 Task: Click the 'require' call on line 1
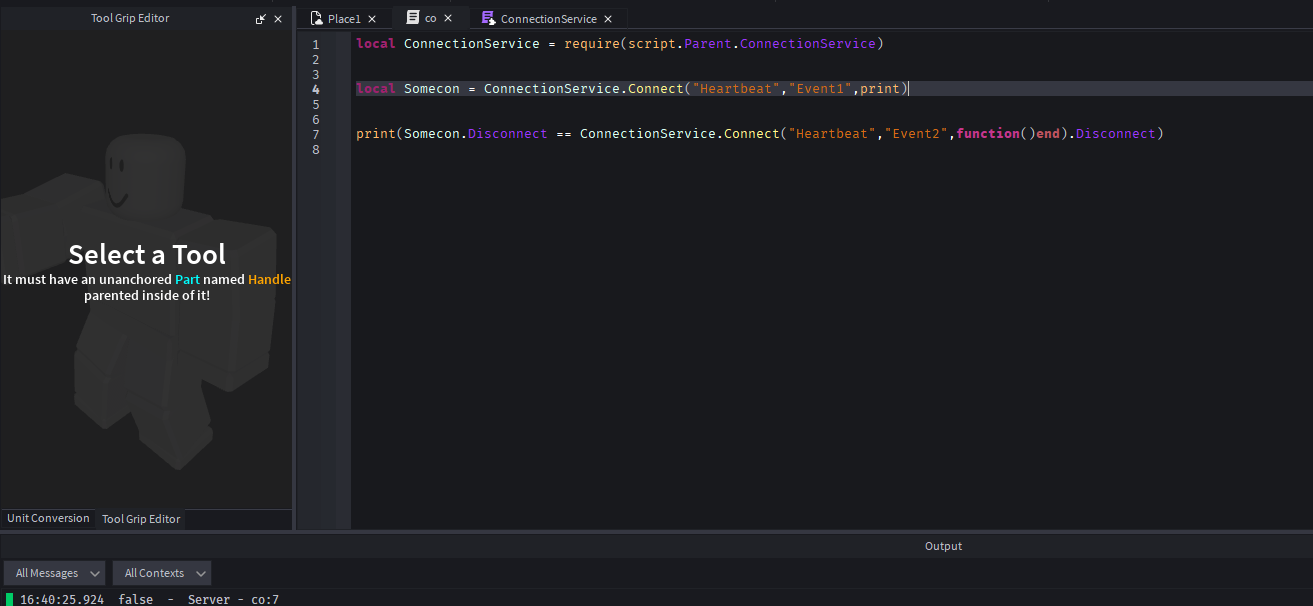click(592, 44)
